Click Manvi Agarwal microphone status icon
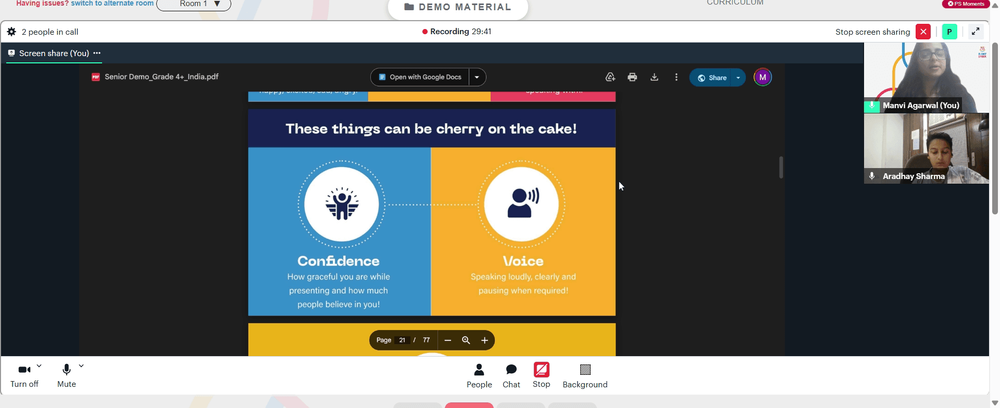Image resolution: width=1000 pixels, height=408 pixels. 872,105
